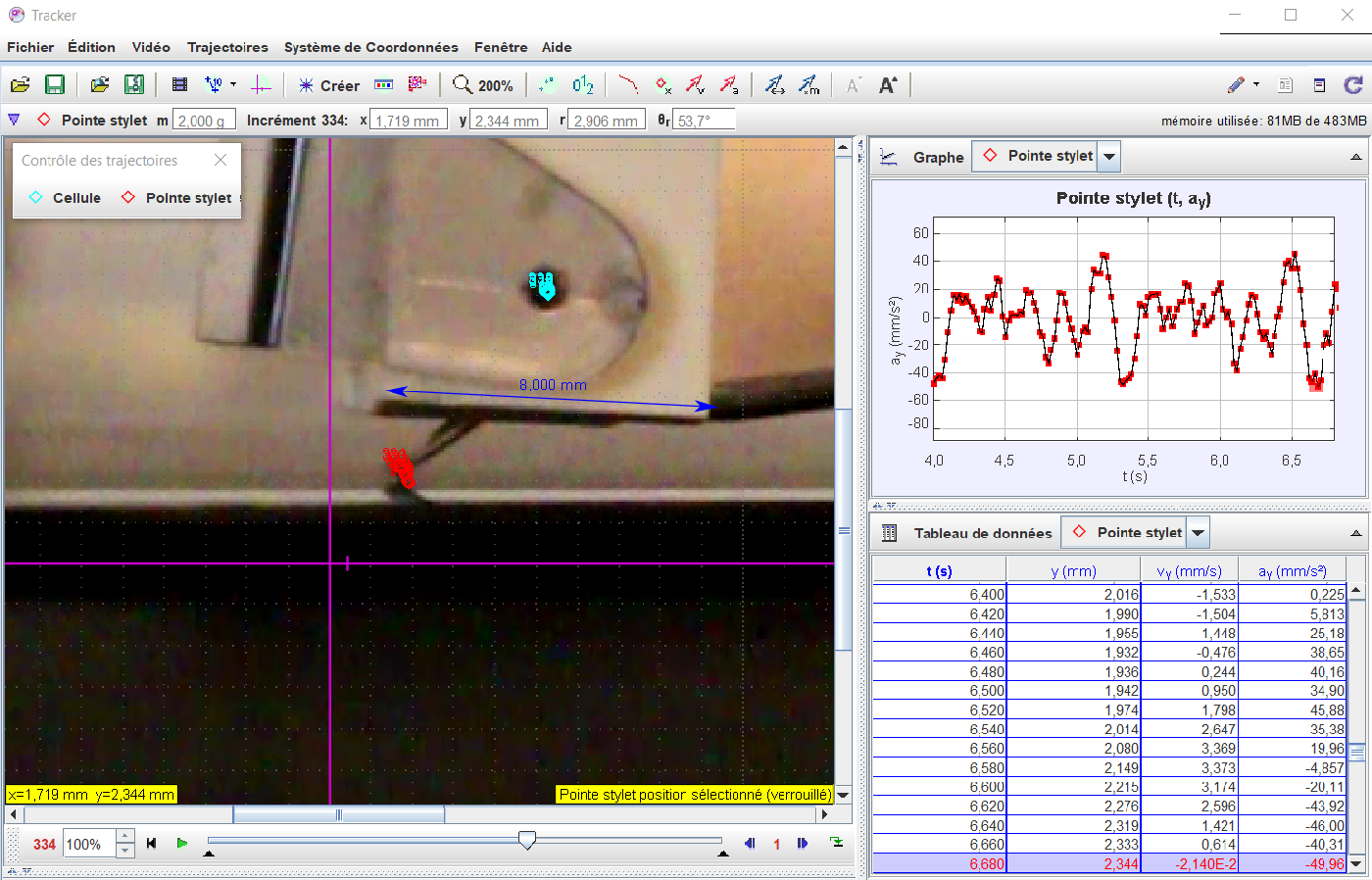The width and height of the screenshot is (1372, 880).
Task: Click the mass m input field
Action: pos(204,121)
